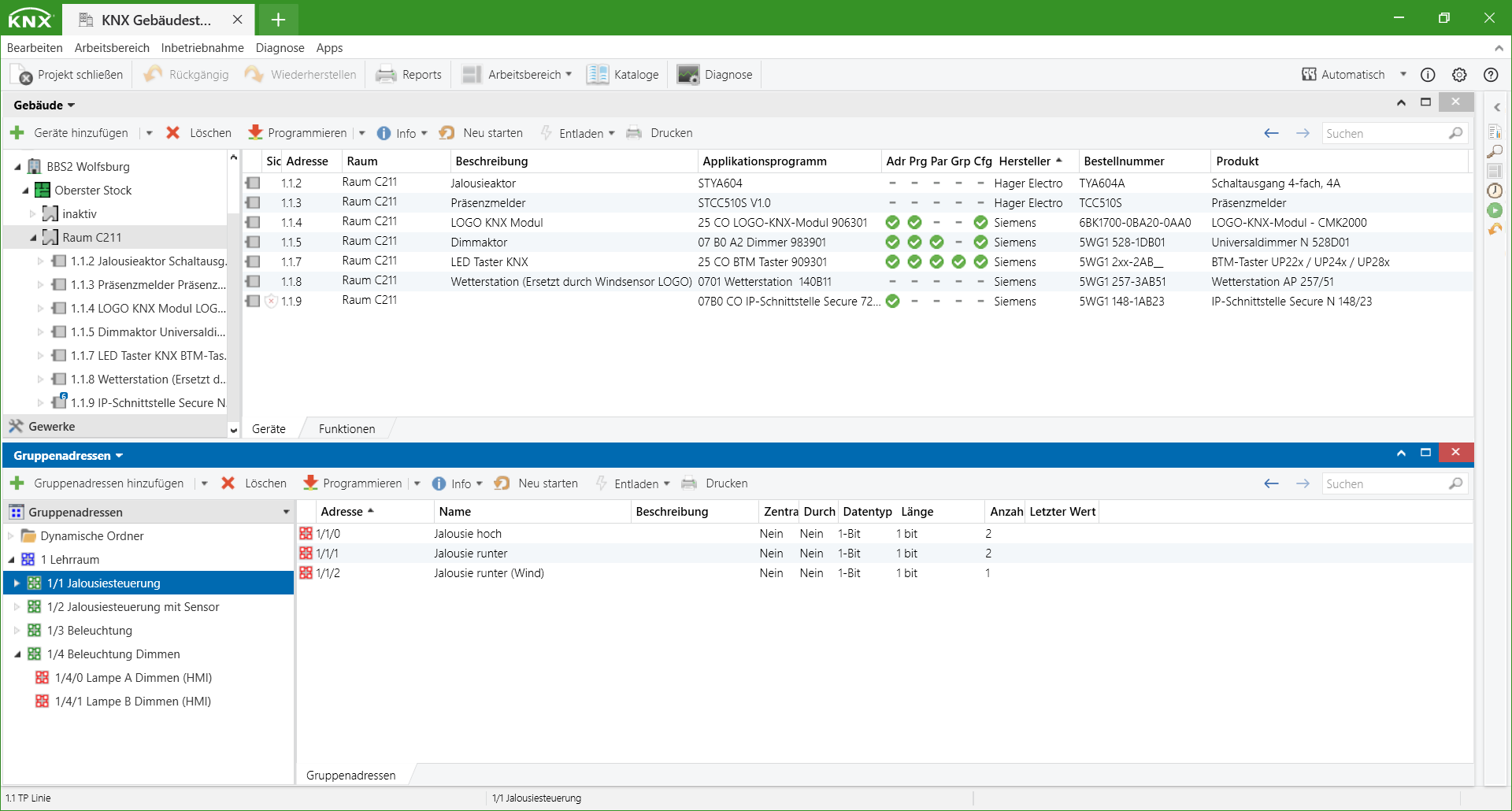The width and height of the screenshot is (1512, 811).
Task: Click Neu starten icon in Gebäude toolbar
Action: (x=447, y=133)
